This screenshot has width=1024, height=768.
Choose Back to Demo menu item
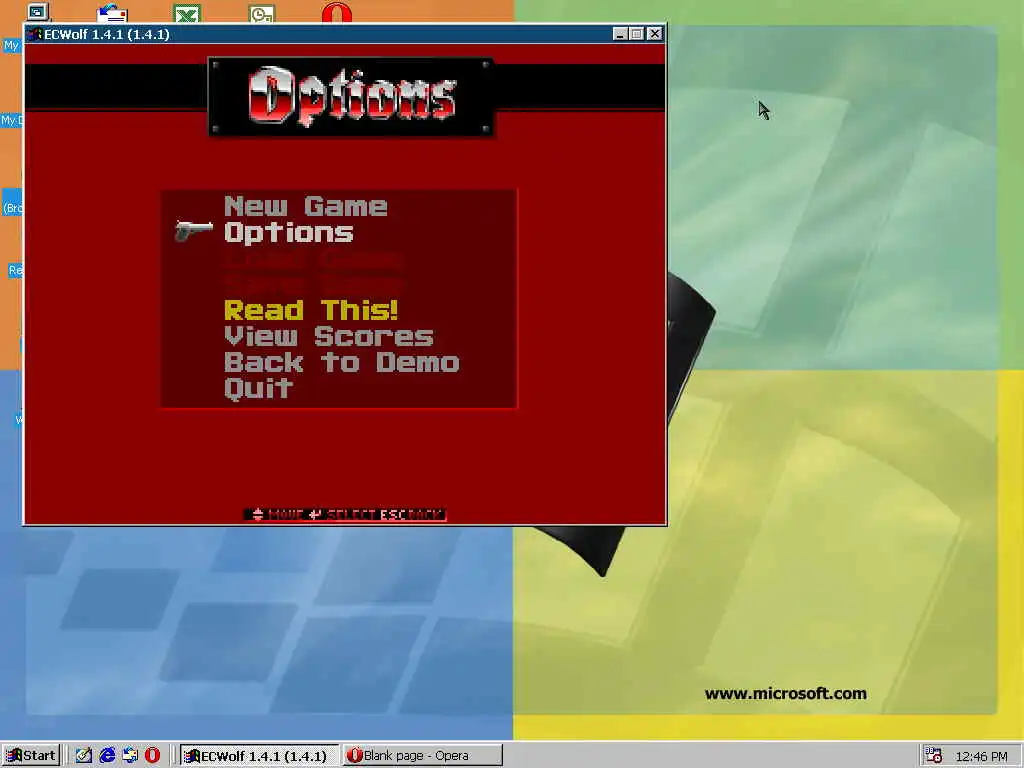coord(342,362)
